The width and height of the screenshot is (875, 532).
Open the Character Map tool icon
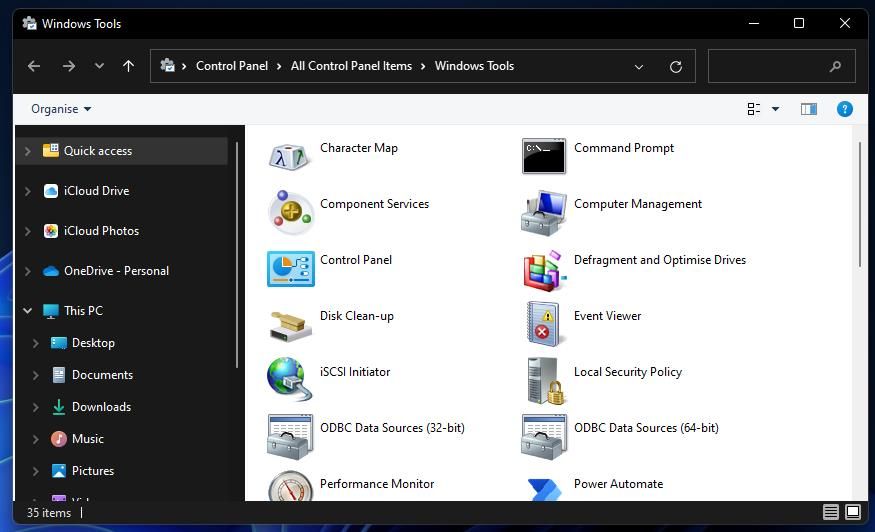tap(290, 156)
